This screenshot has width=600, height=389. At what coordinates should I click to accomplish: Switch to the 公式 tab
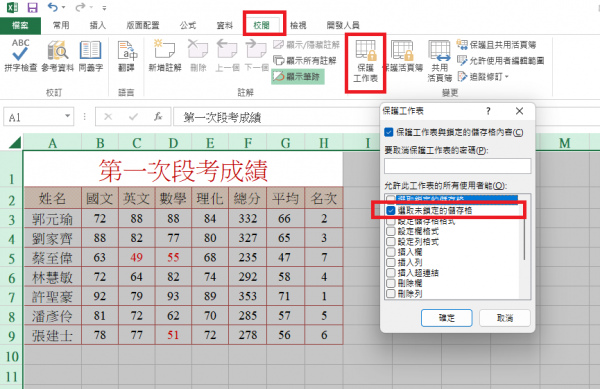188,25
